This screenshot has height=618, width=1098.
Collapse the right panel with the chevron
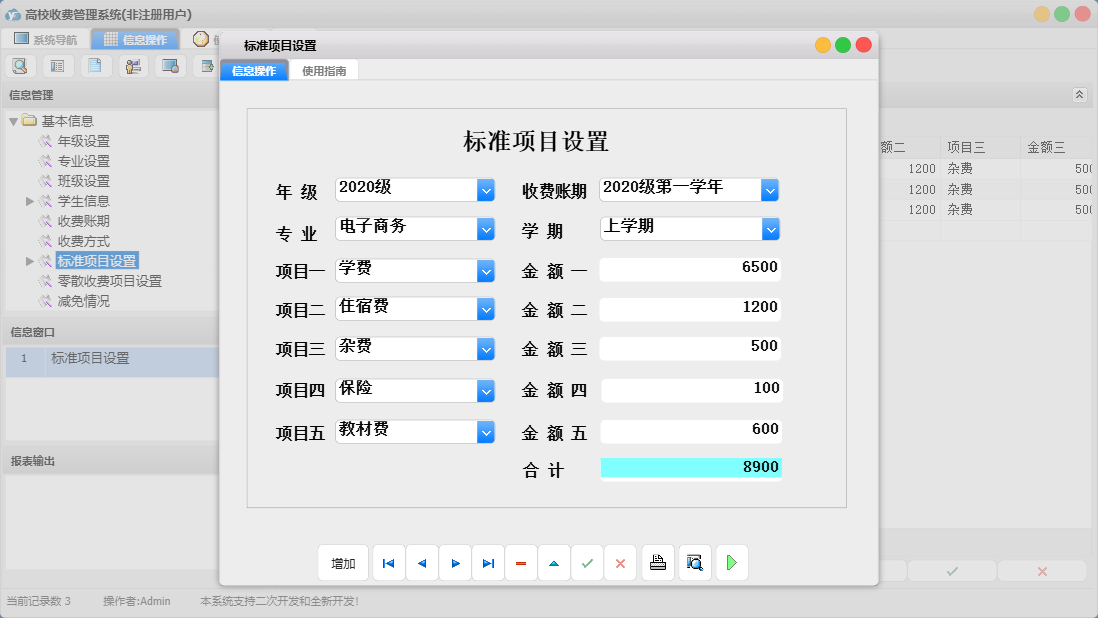point(1080,94)
